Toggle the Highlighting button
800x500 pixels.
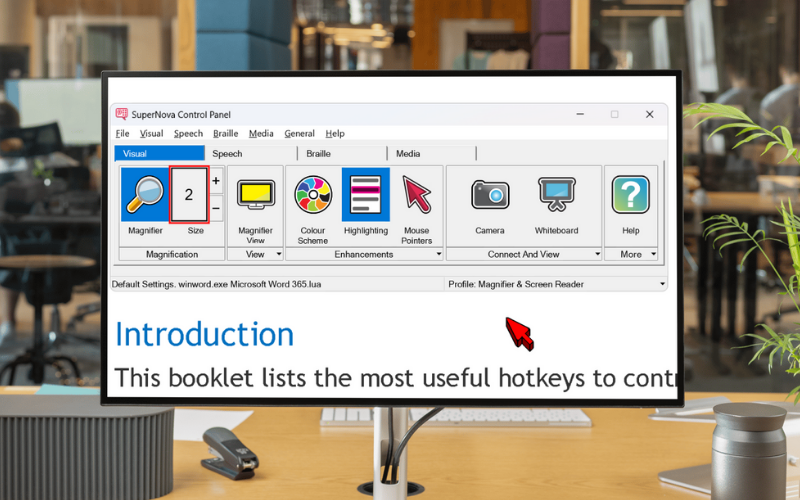tap(366, 194)
